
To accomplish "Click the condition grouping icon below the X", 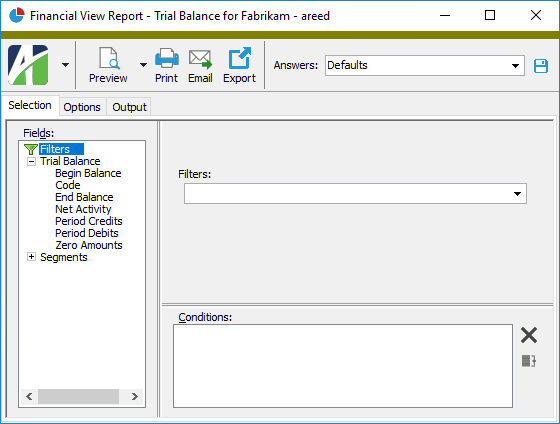I will [529, 361].
